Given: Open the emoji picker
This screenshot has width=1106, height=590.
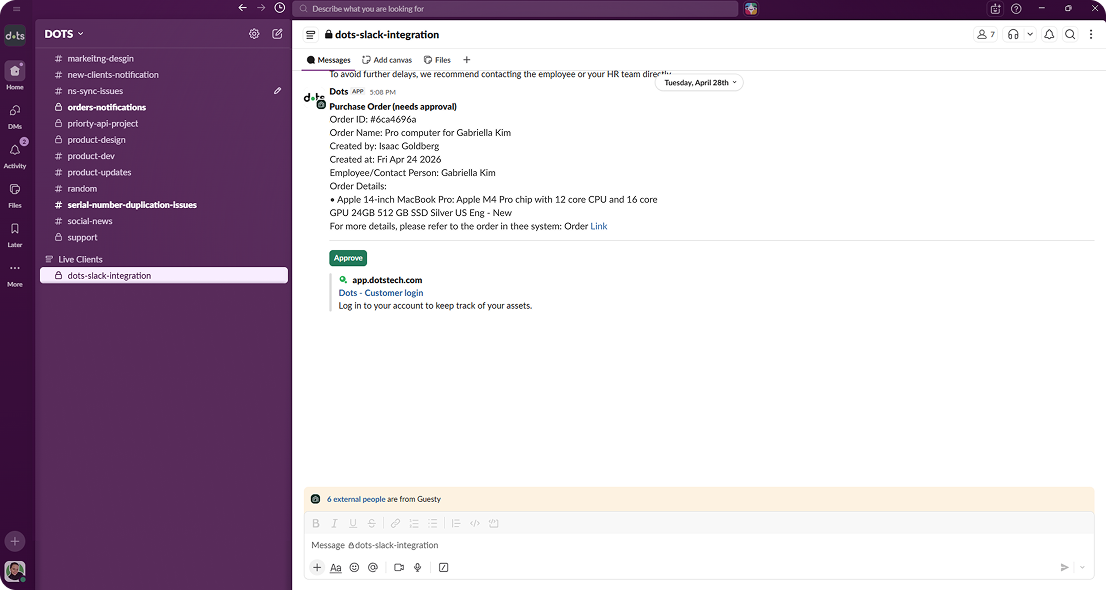Looking at the screenshot, I should (x=354, y=567).
